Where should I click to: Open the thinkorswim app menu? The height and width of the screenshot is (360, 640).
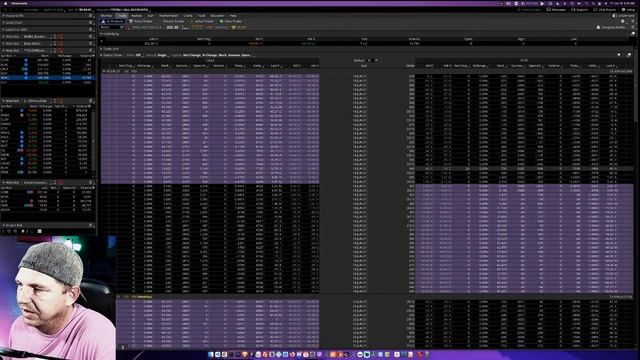pyautogui.click(x=19, y=3)
